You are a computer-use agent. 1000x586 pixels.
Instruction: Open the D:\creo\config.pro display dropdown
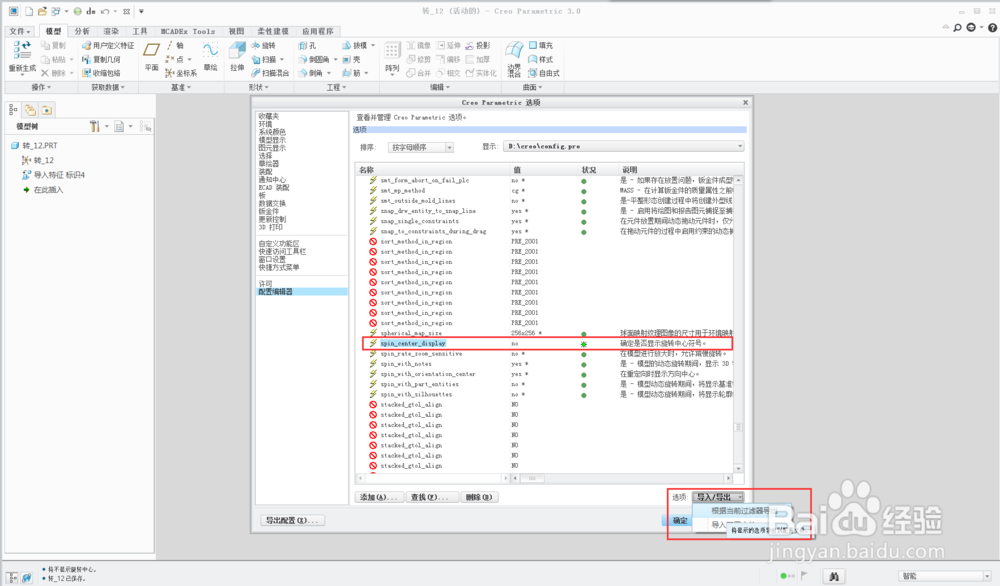[624, 147]
